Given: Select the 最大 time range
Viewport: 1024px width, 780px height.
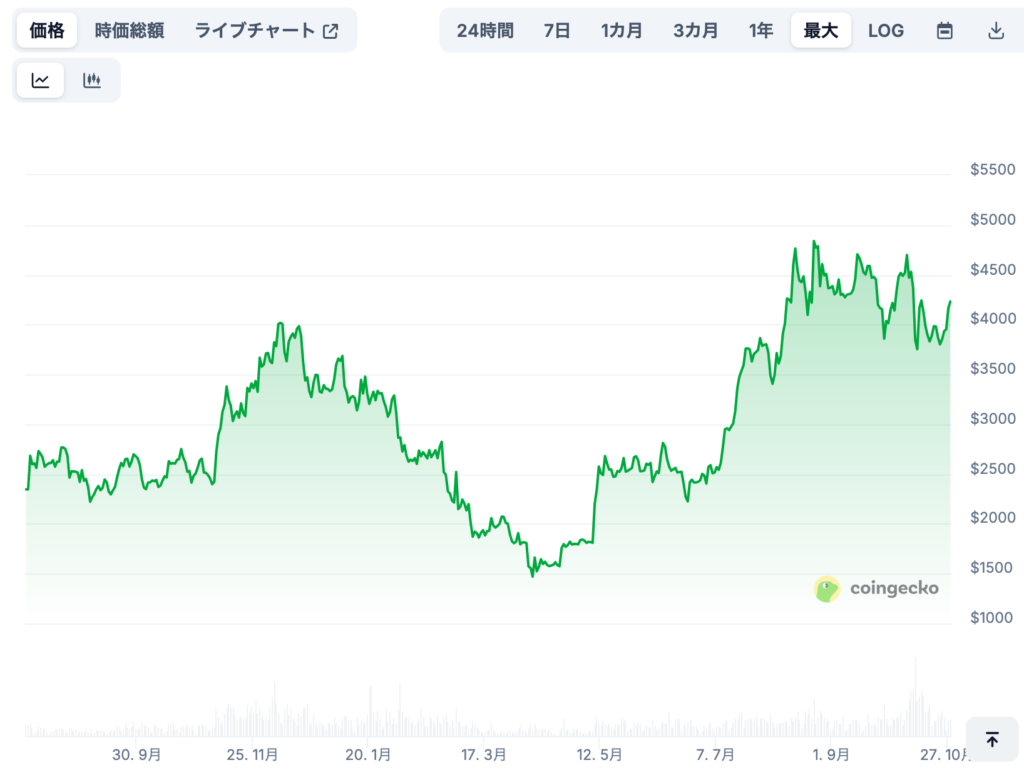Looking at the screenshot, I should click(x=821, y=31).
